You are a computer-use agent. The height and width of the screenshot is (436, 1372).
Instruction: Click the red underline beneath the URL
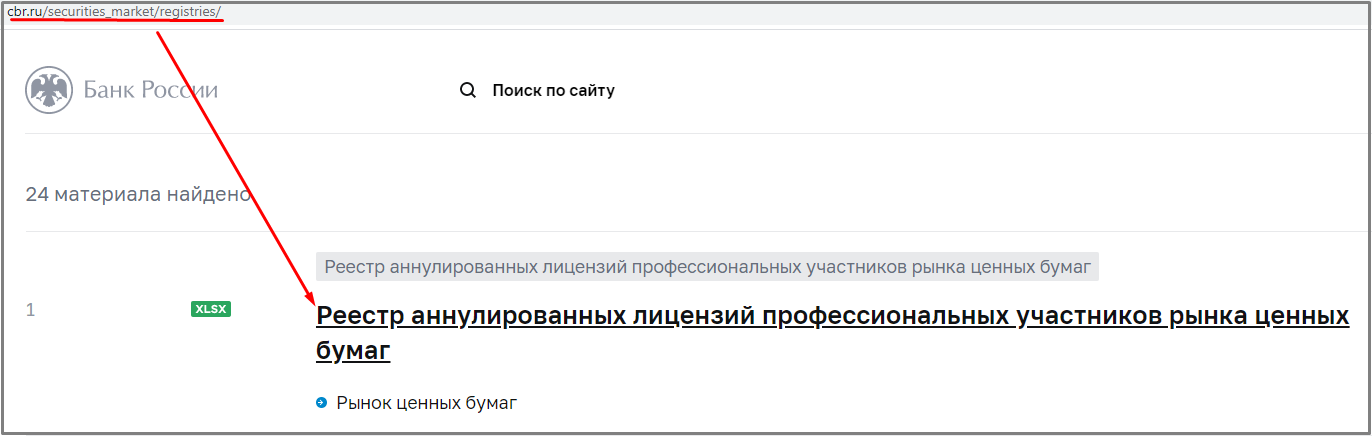(x=115, y=20)
